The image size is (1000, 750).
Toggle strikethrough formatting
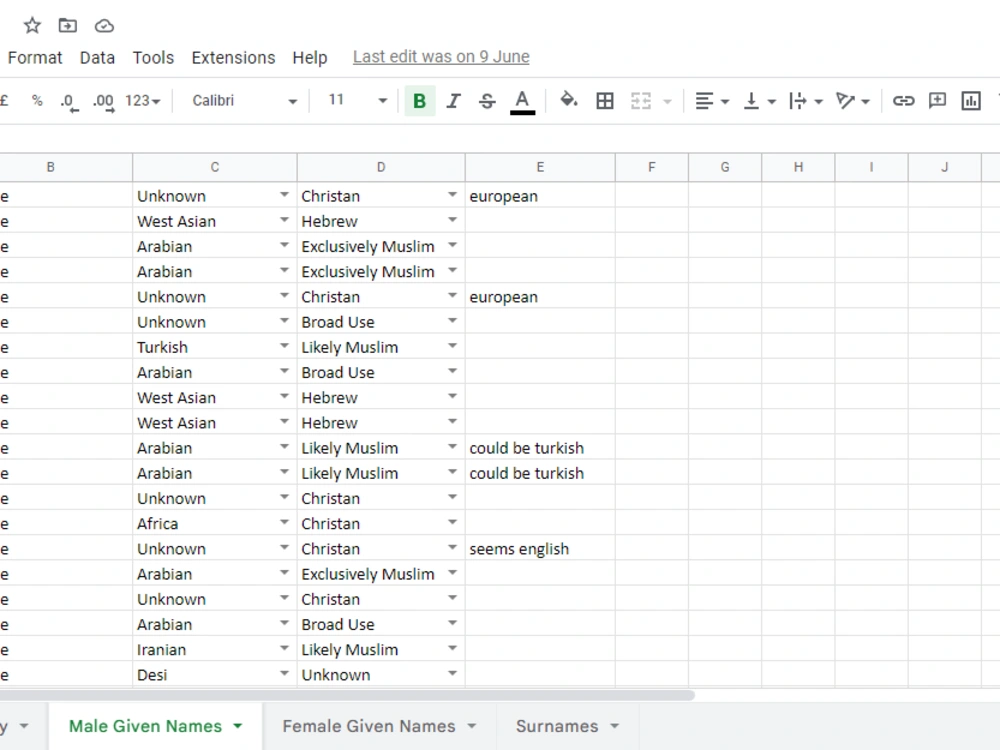click(x=487, y=101)
